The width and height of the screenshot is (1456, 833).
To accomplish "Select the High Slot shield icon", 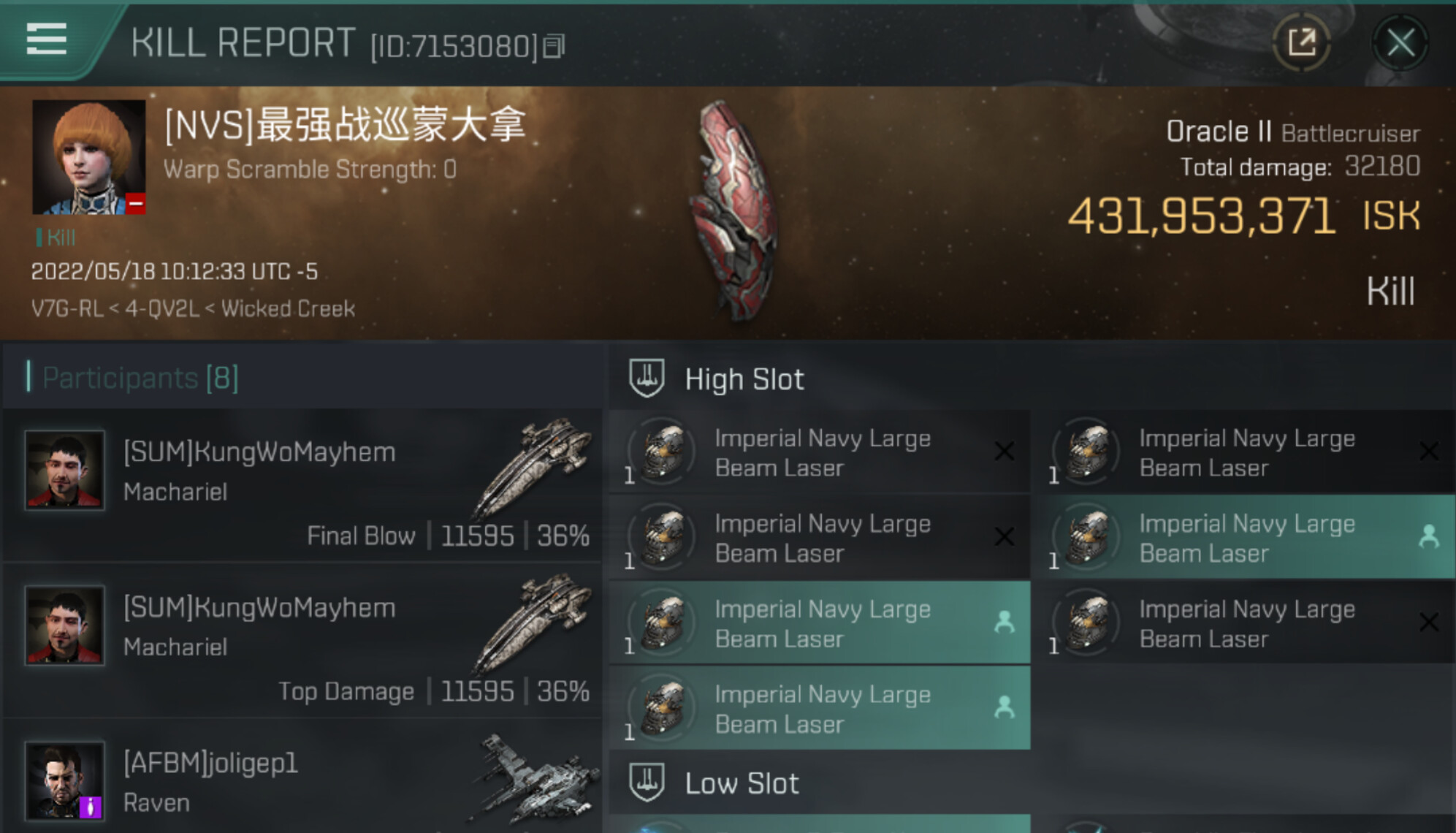I will 647,378.
